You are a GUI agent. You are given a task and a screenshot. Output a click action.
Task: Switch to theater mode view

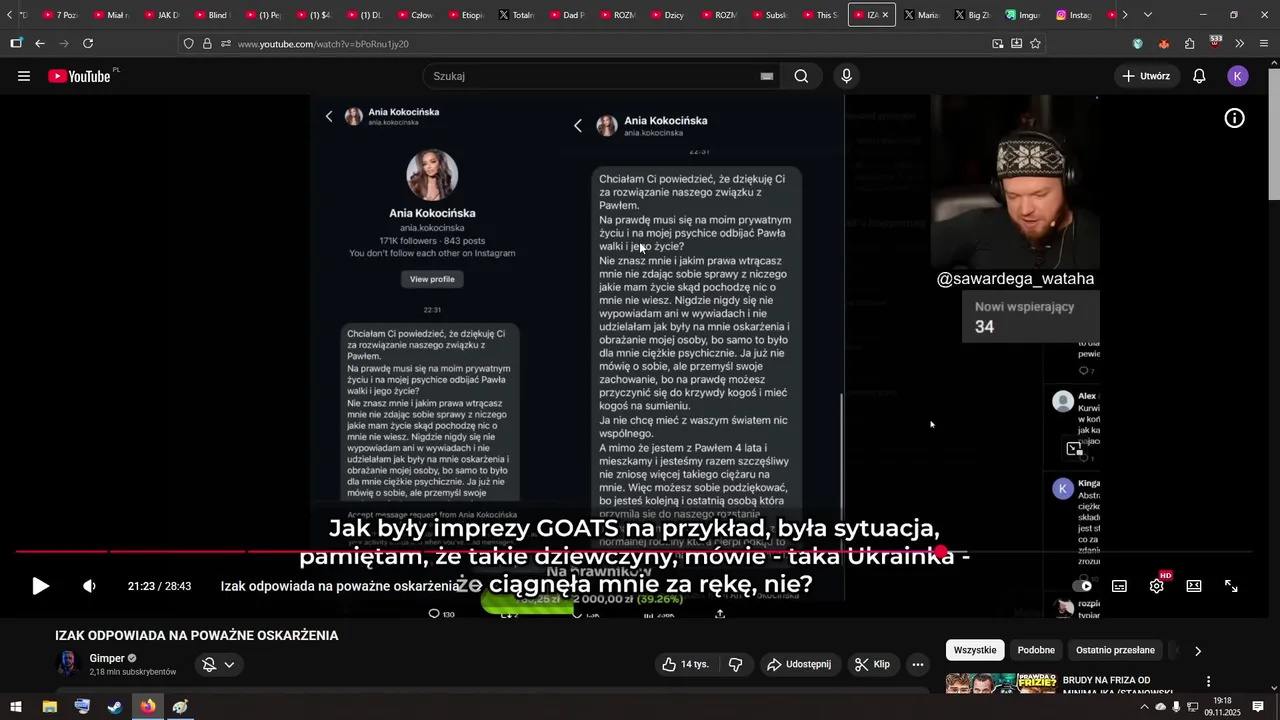(1194, 586)
